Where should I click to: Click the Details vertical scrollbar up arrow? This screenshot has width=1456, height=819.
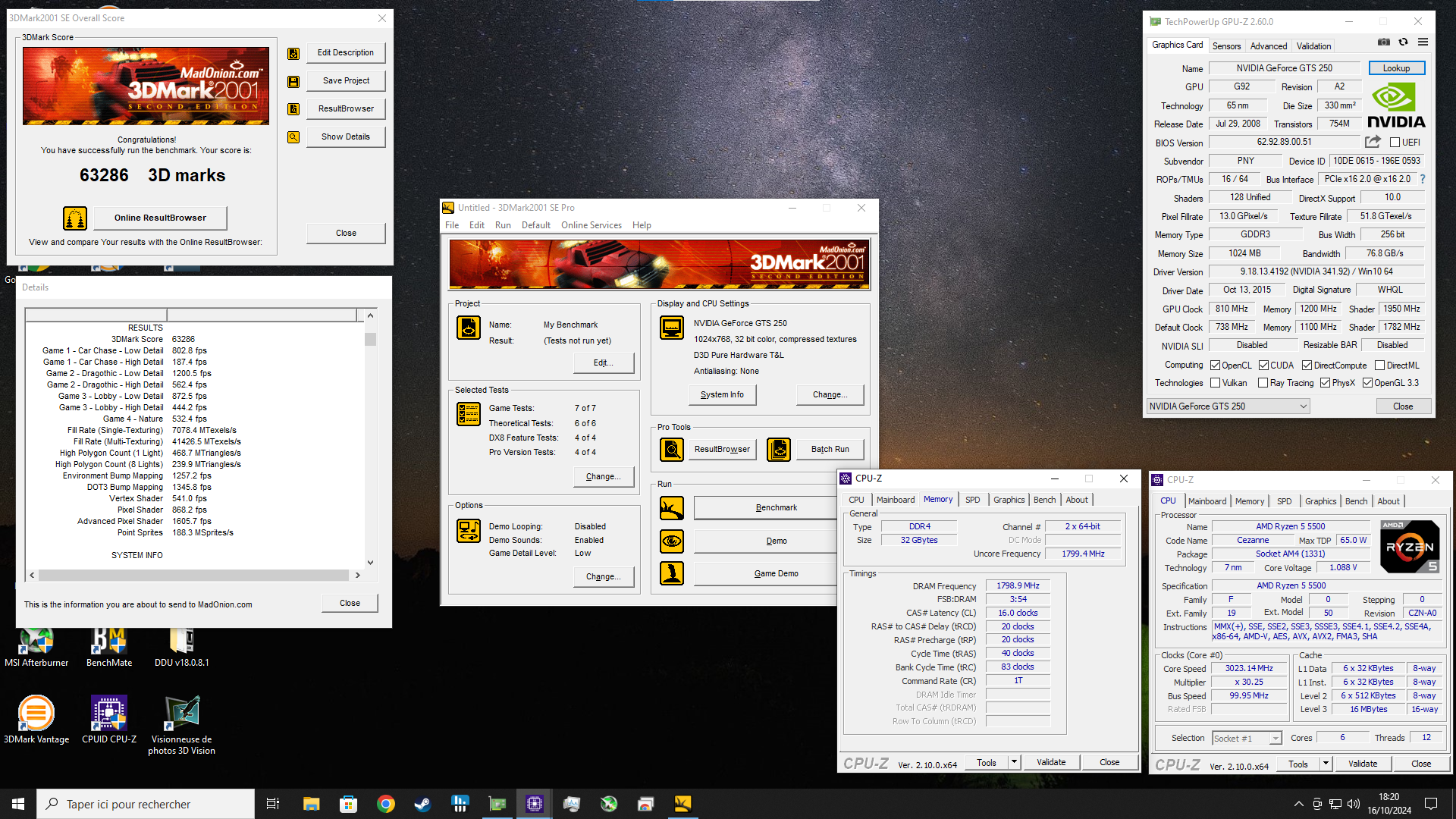370,315
